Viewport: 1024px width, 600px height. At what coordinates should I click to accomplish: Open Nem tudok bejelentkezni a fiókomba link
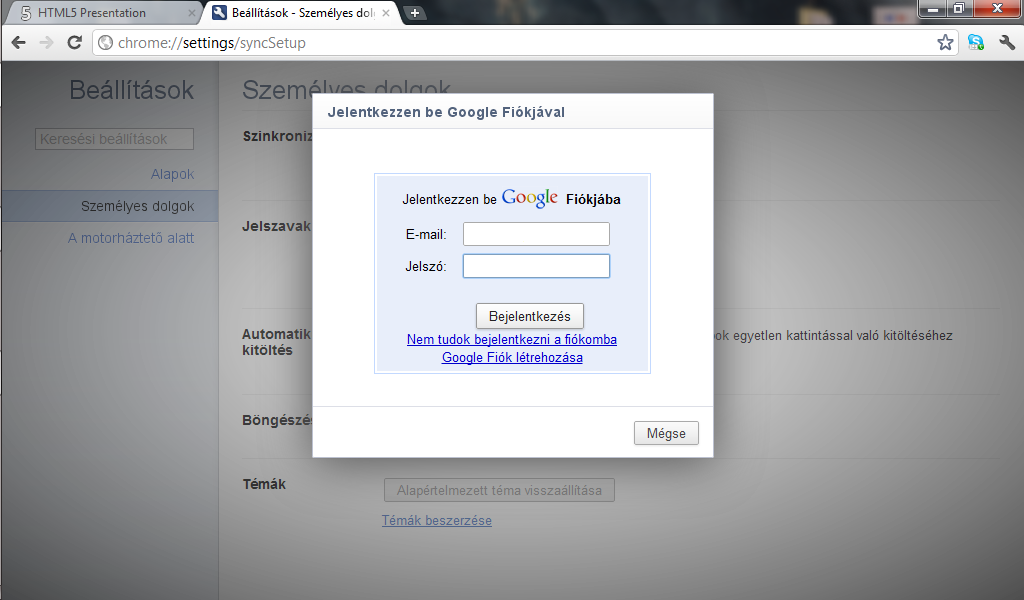coord(511,339)
